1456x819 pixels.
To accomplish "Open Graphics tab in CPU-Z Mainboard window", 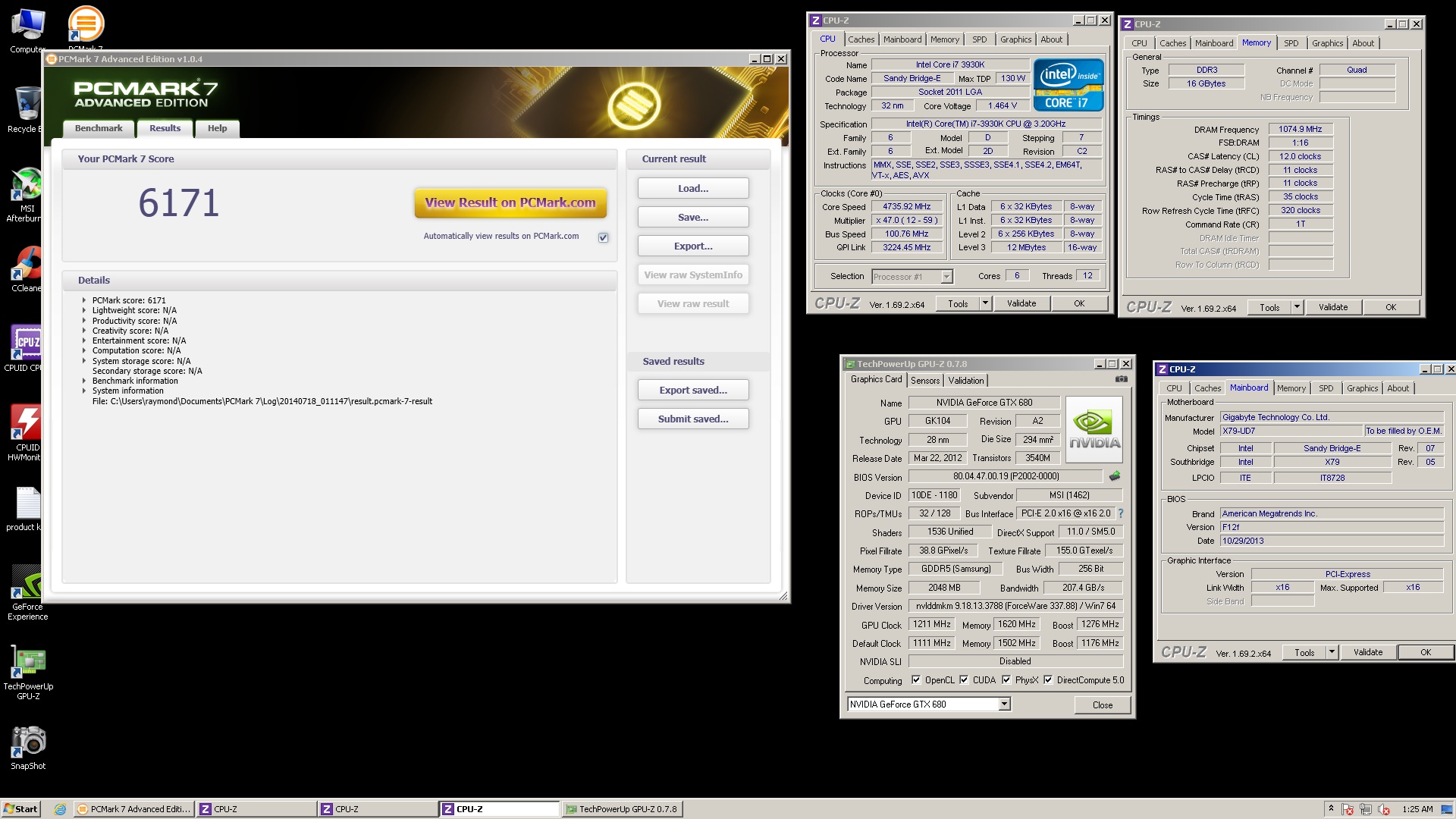I will [1362, 388].
